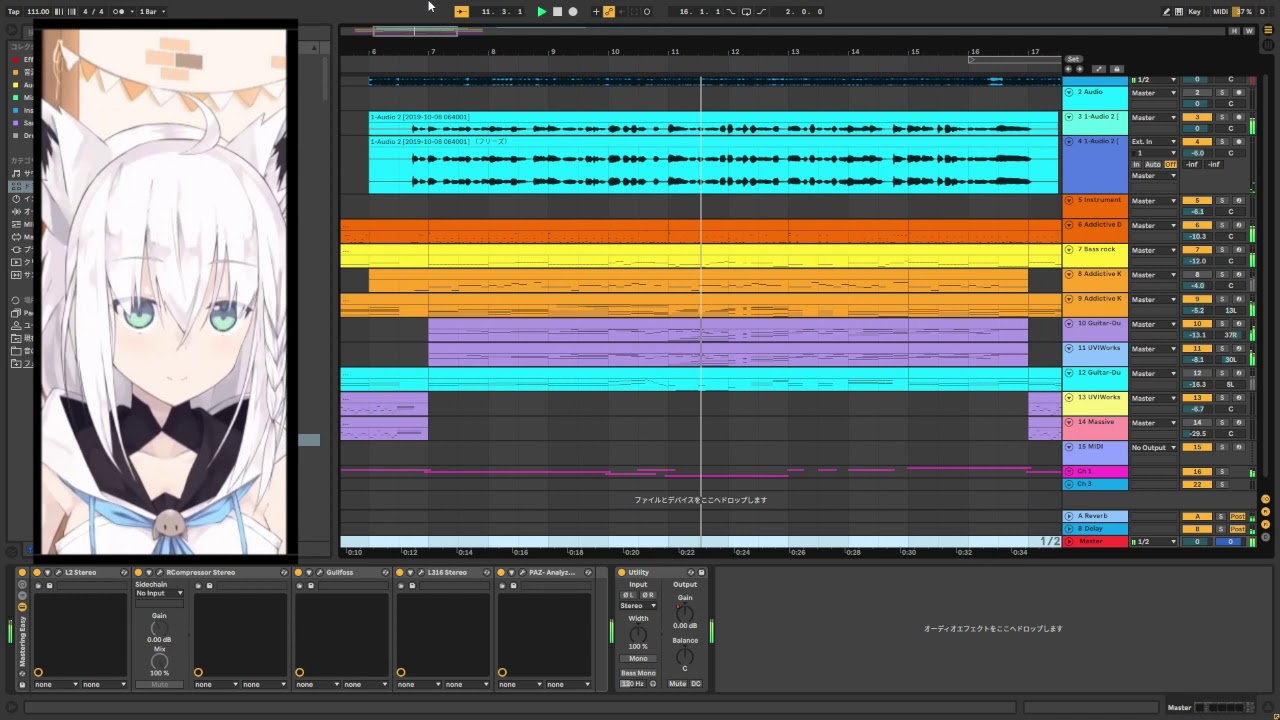Image resolution: width=1280 pixels, height=720 pixels.
Task: Click the Lock envelopes icon
Action: coord(1117,69)
